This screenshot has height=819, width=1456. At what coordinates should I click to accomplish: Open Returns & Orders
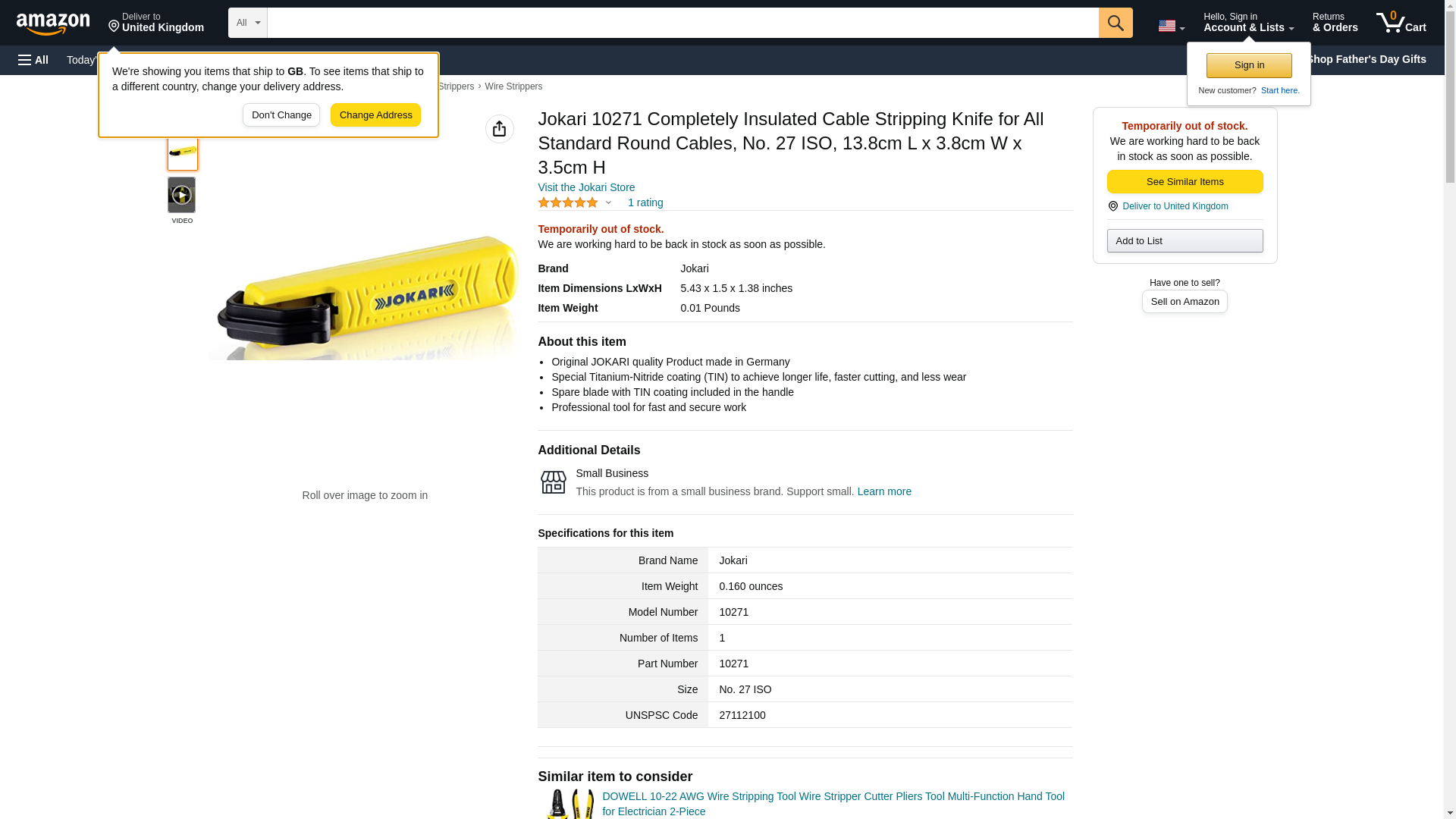click(1335, 23)
